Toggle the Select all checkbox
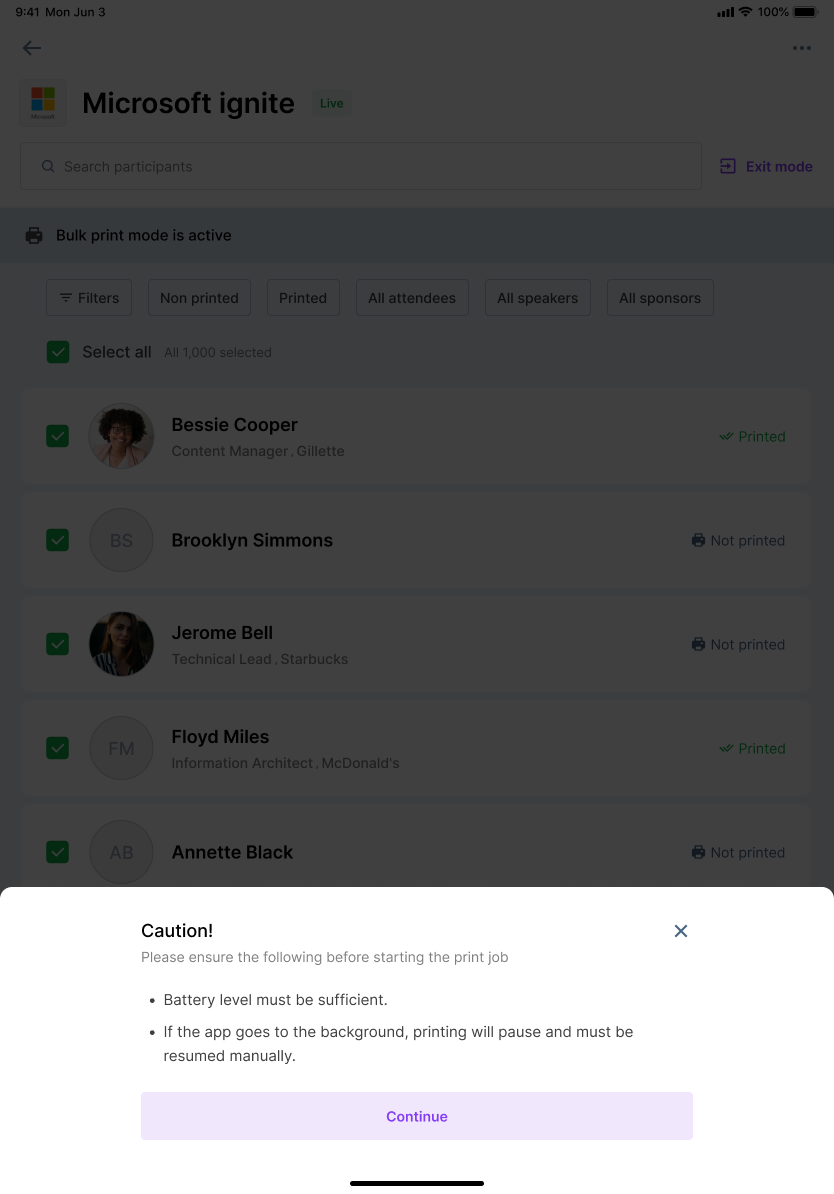834x1194 pixels. click(58, 352)
